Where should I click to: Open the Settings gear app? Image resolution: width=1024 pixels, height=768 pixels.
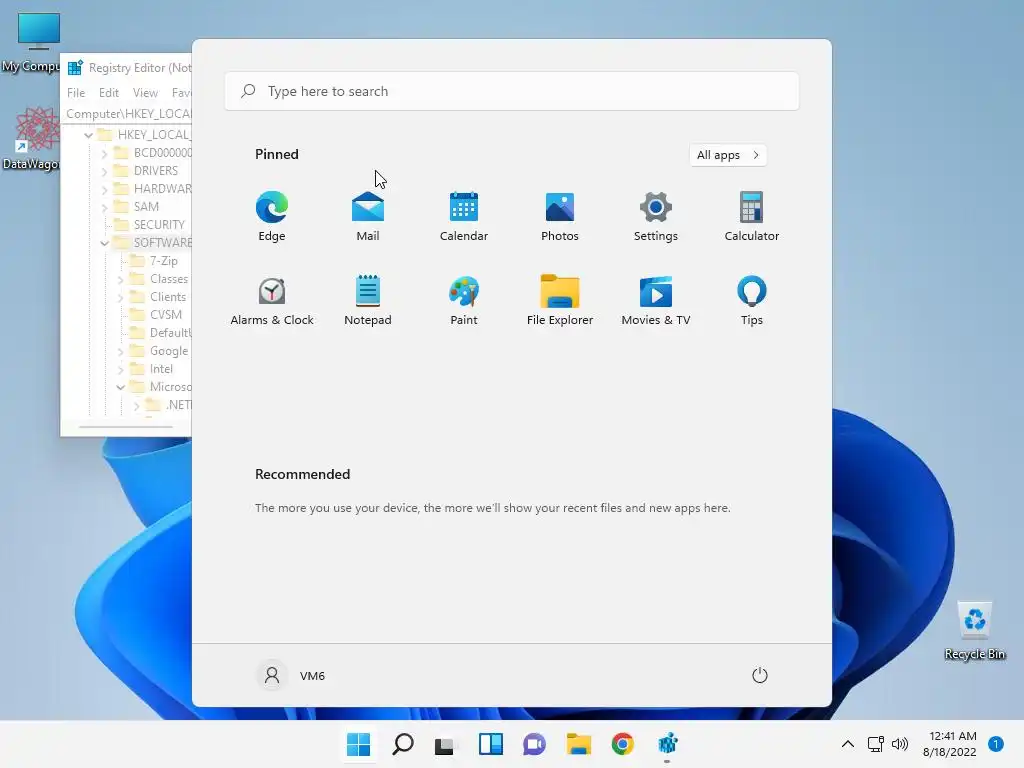[x=656, y=216]
